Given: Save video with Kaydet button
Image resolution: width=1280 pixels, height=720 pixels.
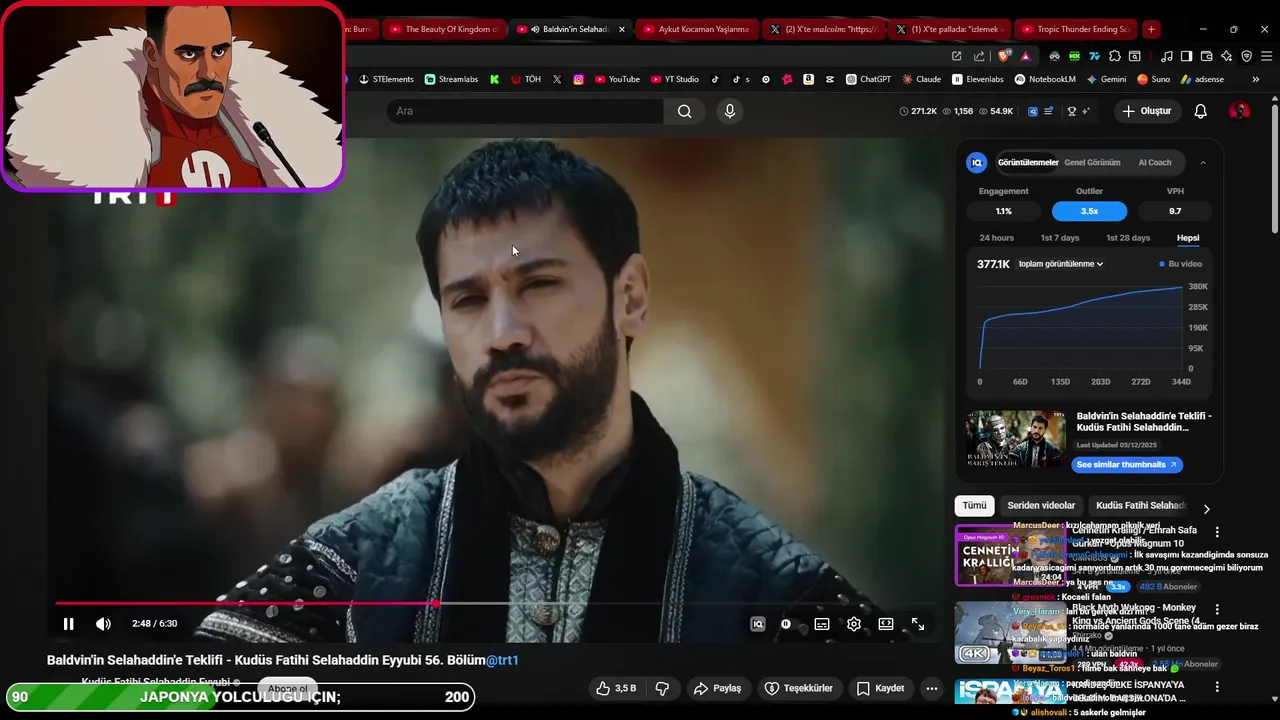Looking at the screenshot, I should [x=880, y=688].
